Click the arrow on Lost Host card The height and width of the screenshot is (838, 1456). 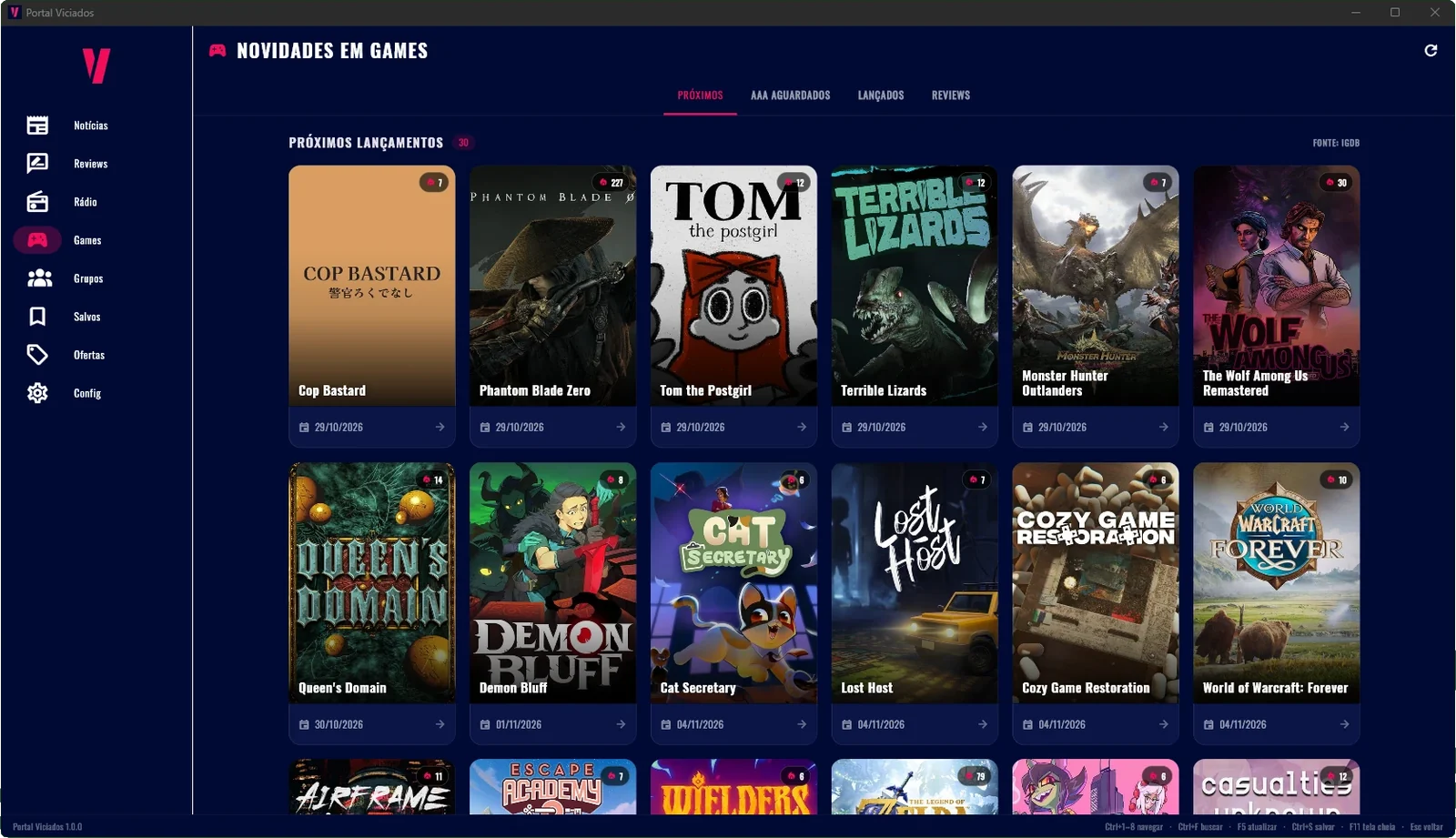[x=983, y=724]
